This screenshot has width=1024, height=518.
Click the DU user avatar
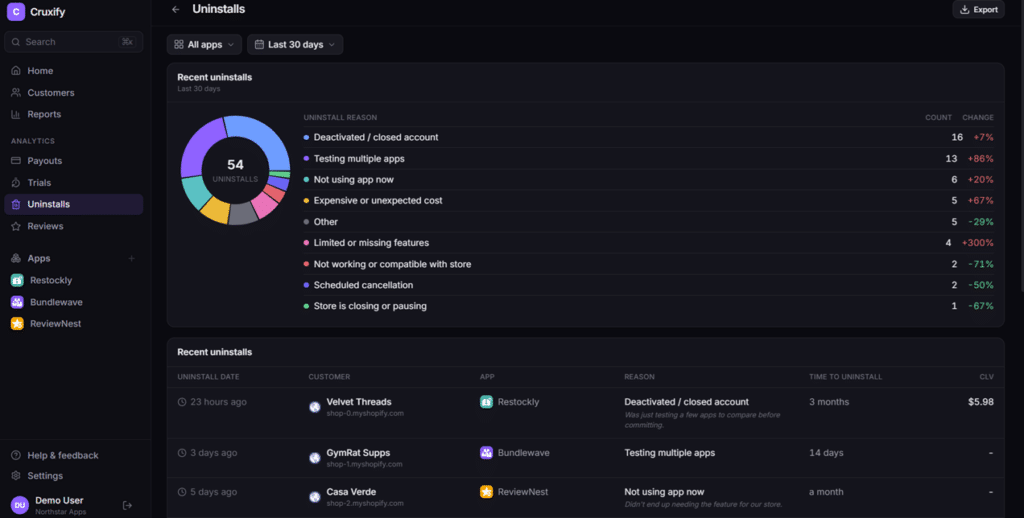20,505
